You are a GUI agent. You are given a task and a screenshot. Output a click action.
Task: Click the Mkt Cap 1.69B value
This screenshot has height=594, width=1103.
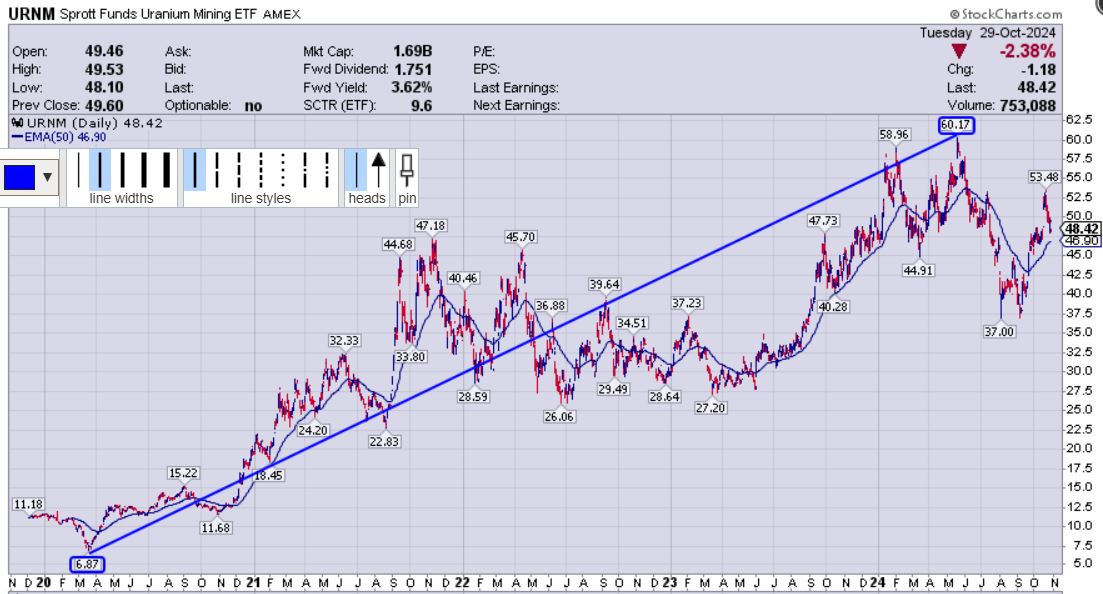pyautogui.click(x=412, y=51)
